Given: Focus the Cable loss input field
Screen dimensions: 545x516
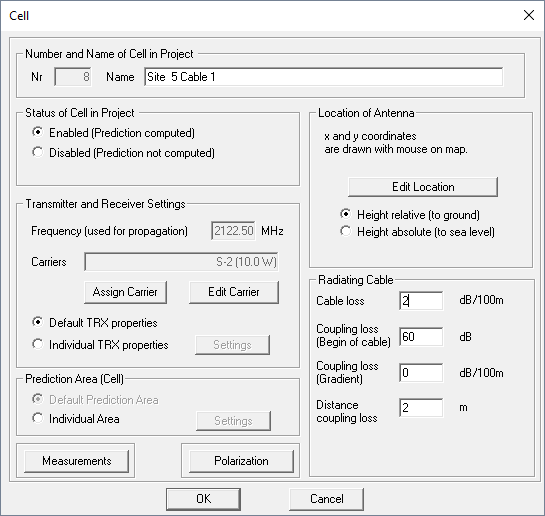Looking at the screenshot, I should coord(421,301).
